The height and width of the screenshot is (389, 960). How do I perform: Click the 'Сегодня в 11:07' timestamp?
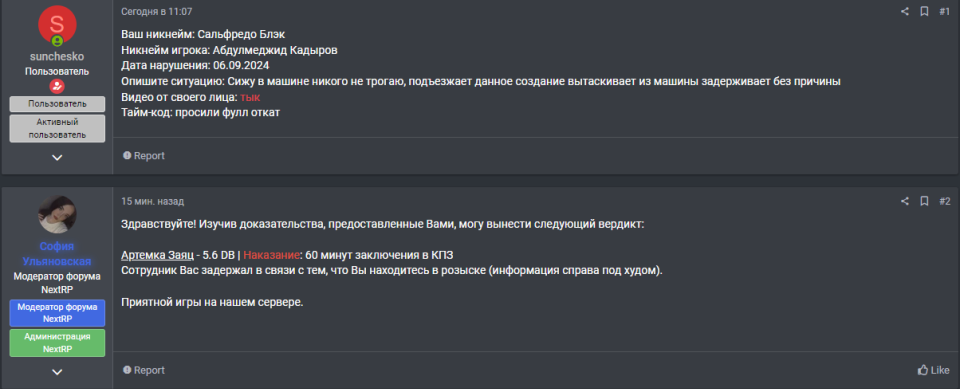(x=157, y=11)
